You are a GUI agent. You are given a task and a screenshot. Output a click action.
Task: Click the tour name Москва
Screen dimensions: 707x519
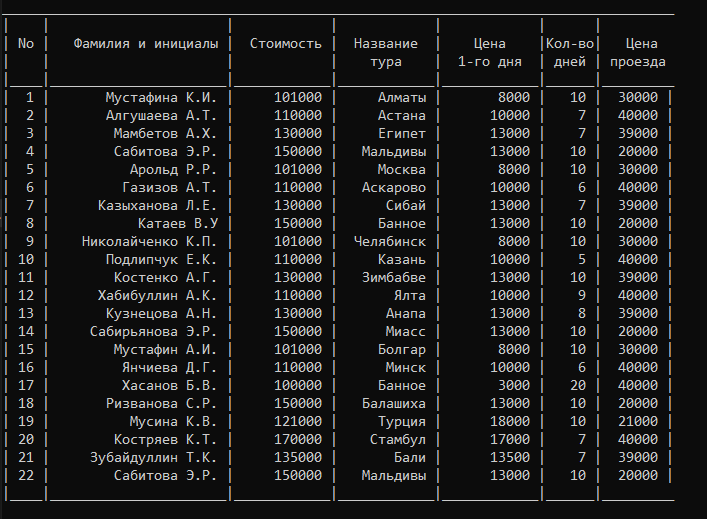click(402, 170)
